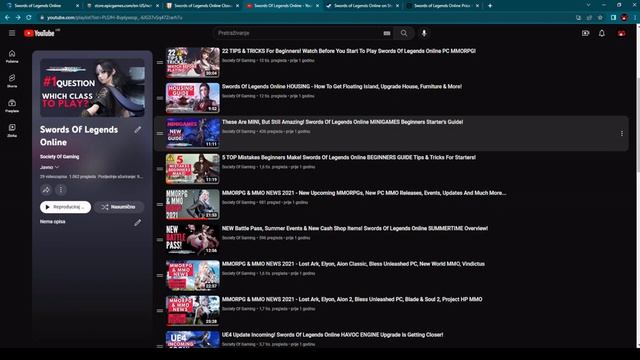640x360 pixels.
Task: Click reorder handle of the HOUSING video row
Action: pyautogui.click(x=160, y=98)
